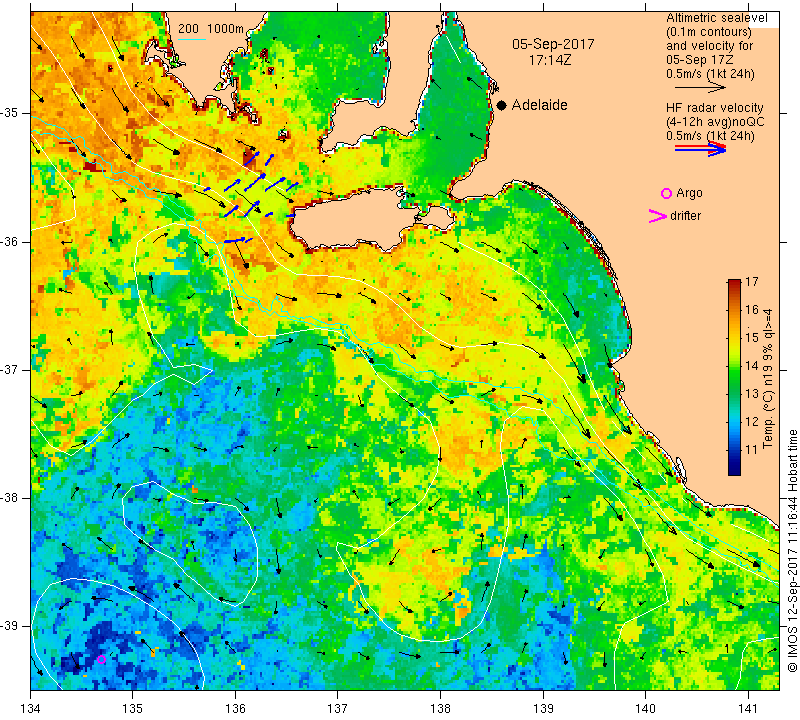
Task: Click the cyan 200 1000m depth contour legend line
Action: [192, 40]
